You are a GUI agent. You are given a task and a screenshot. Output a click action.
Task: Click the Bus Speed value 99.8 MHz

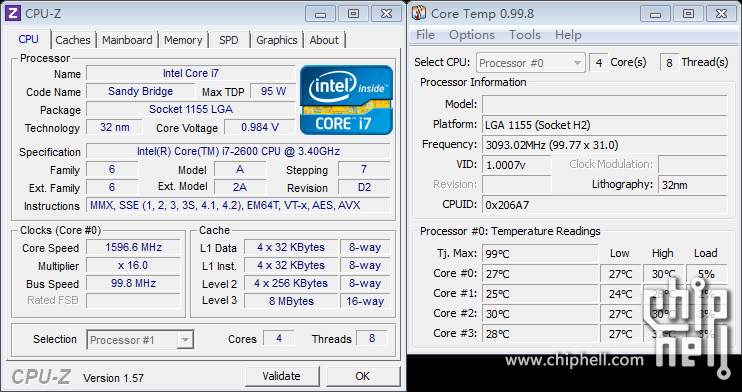tap(133, 284)
